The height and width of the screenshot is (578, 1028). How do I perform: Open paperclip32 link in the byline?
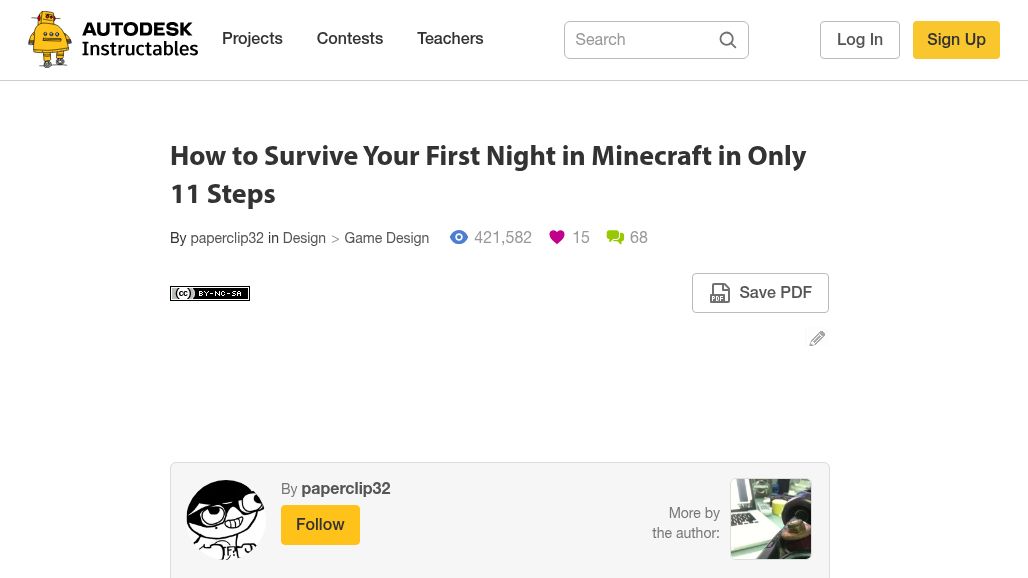point(227,238)
